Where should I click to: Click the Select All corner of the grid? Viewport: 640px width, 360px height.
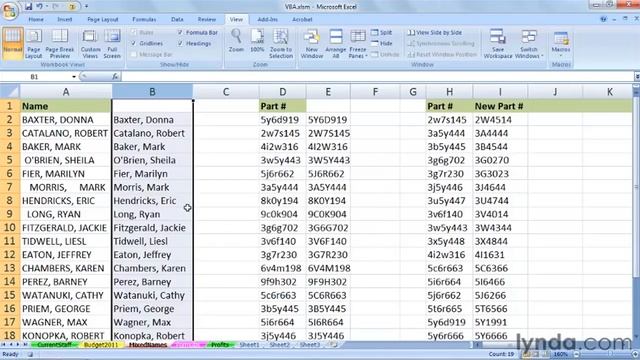click(10, 91)
